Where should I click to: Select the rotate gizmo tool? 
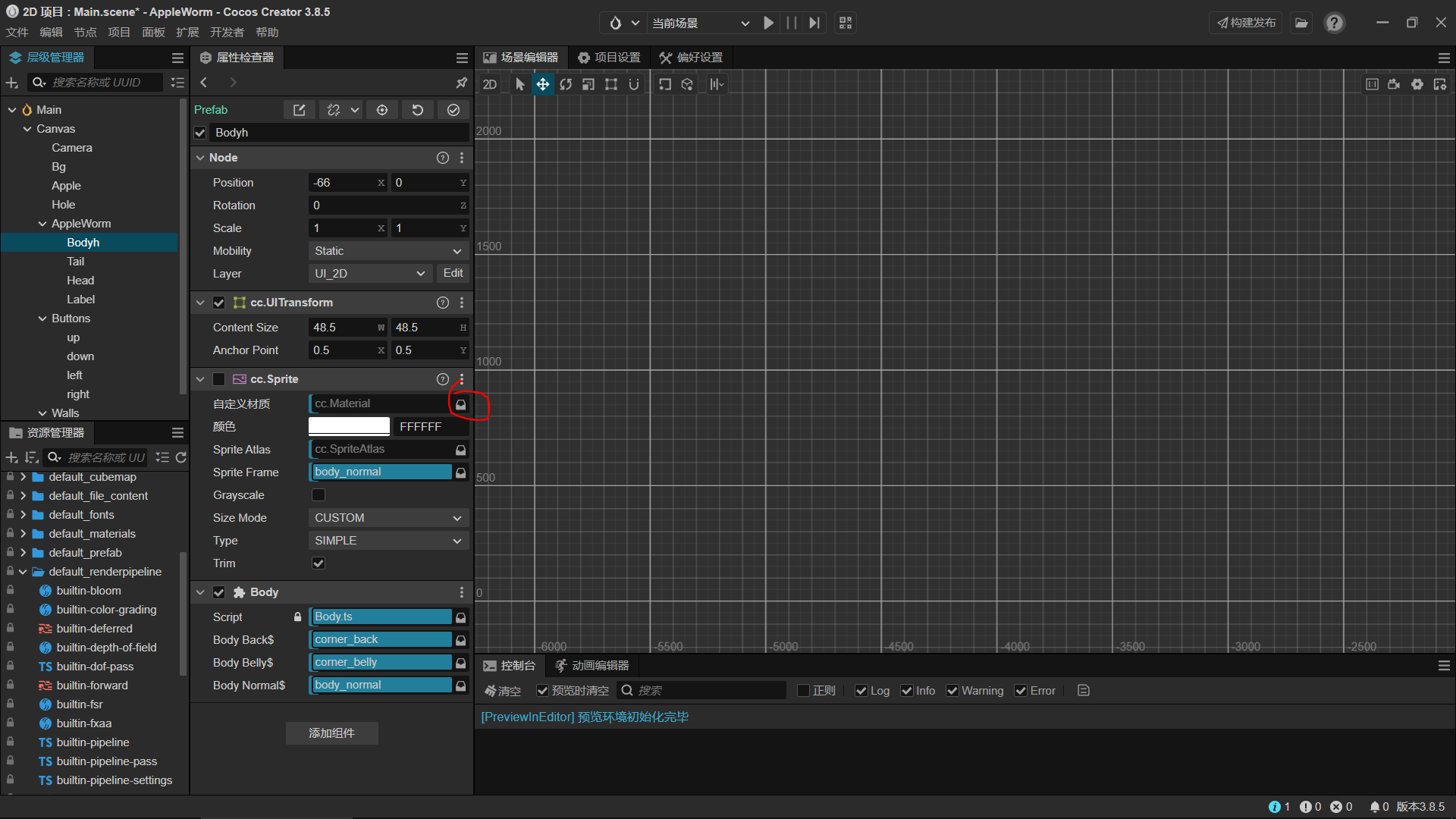pyautogui.click(x=566, y=84)
